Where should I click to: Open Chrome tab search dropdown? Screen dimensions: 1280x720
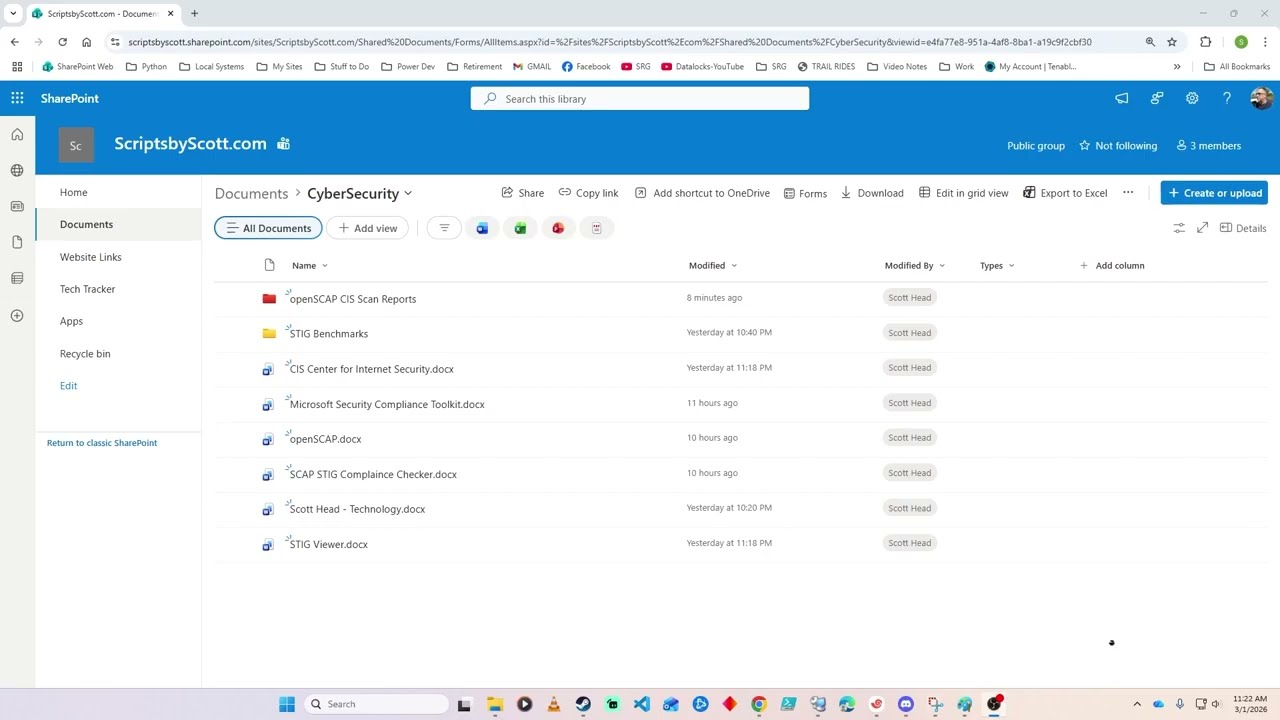13,13
